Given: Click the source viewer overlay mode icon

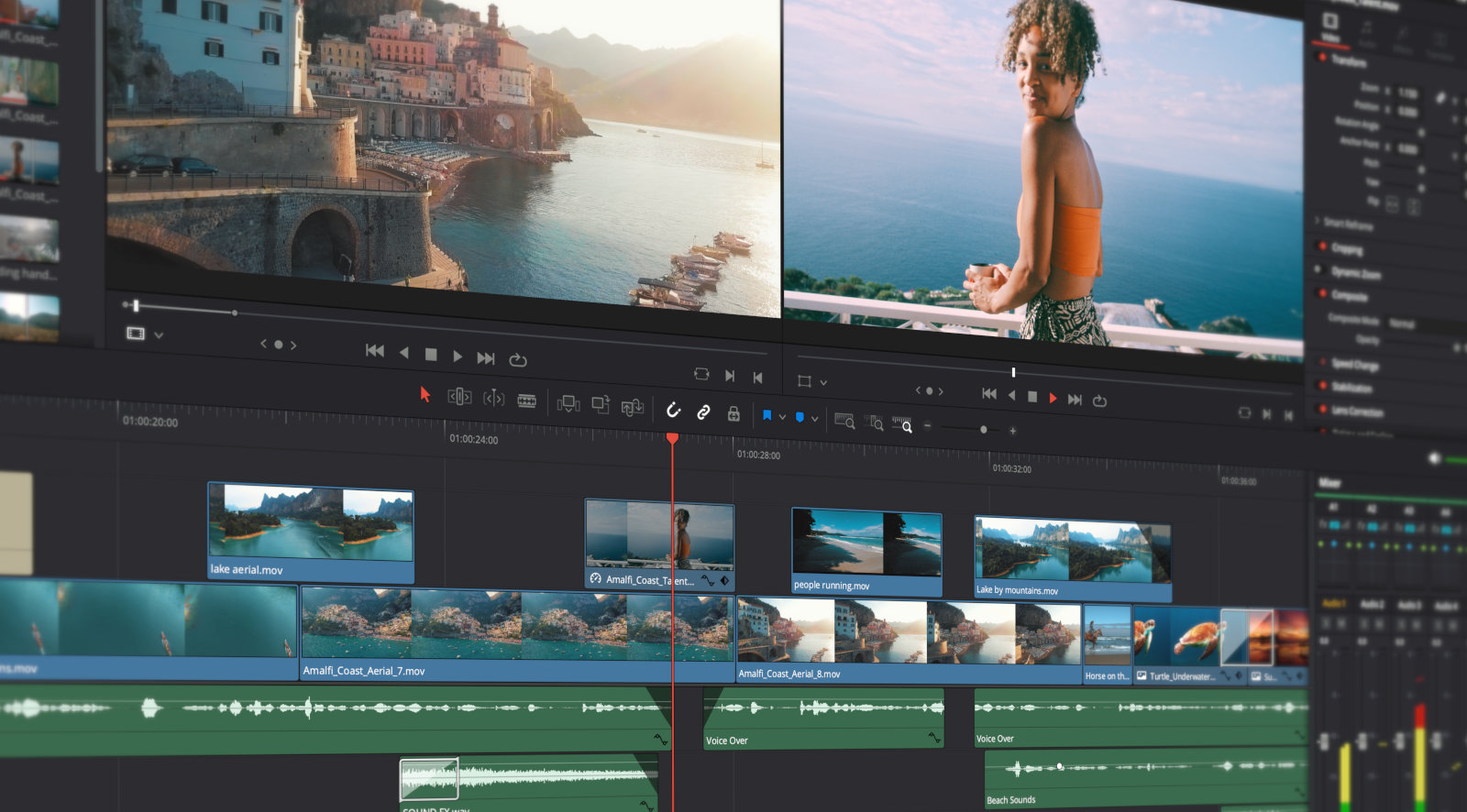Looking at the screenshot, I should click(x=136, y=334).
